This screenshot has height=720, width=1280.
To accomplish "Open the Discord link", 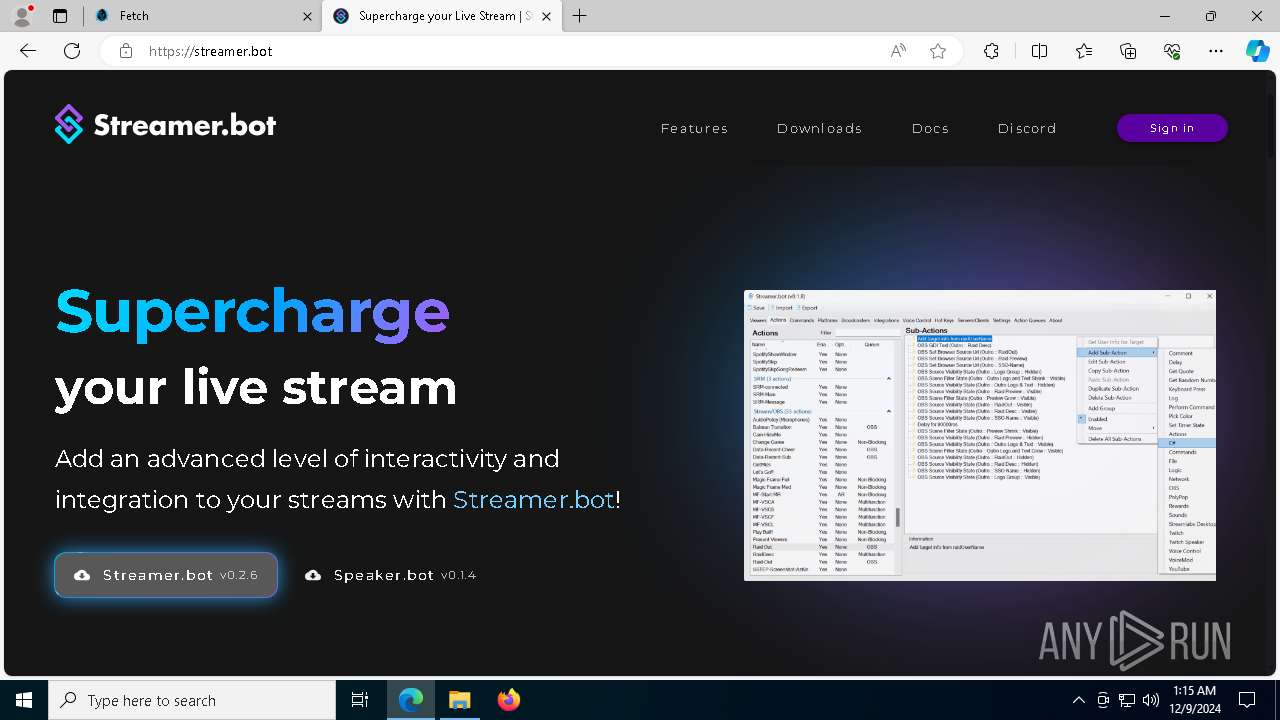I will tap(1027, 128).
